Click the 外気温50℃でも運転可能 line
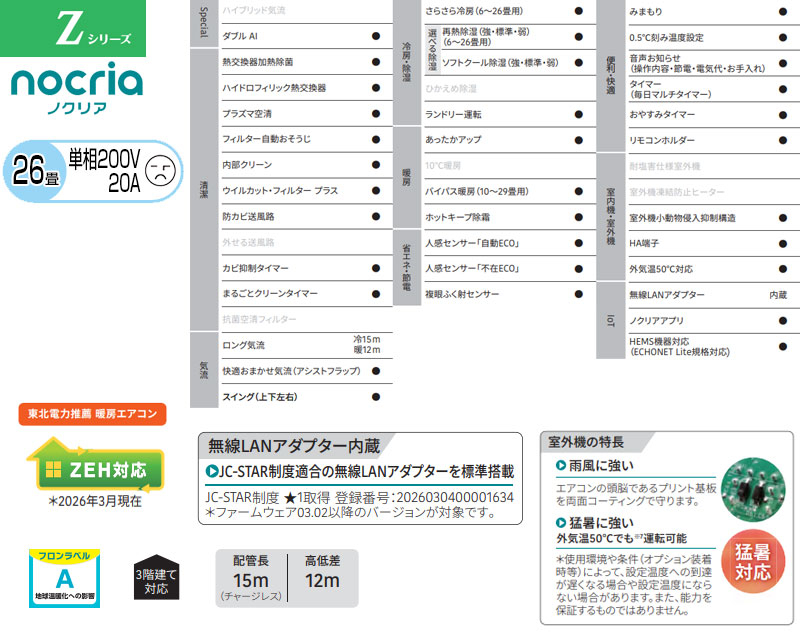This screenshot has width=800, height=641. (x=621, y=538)
